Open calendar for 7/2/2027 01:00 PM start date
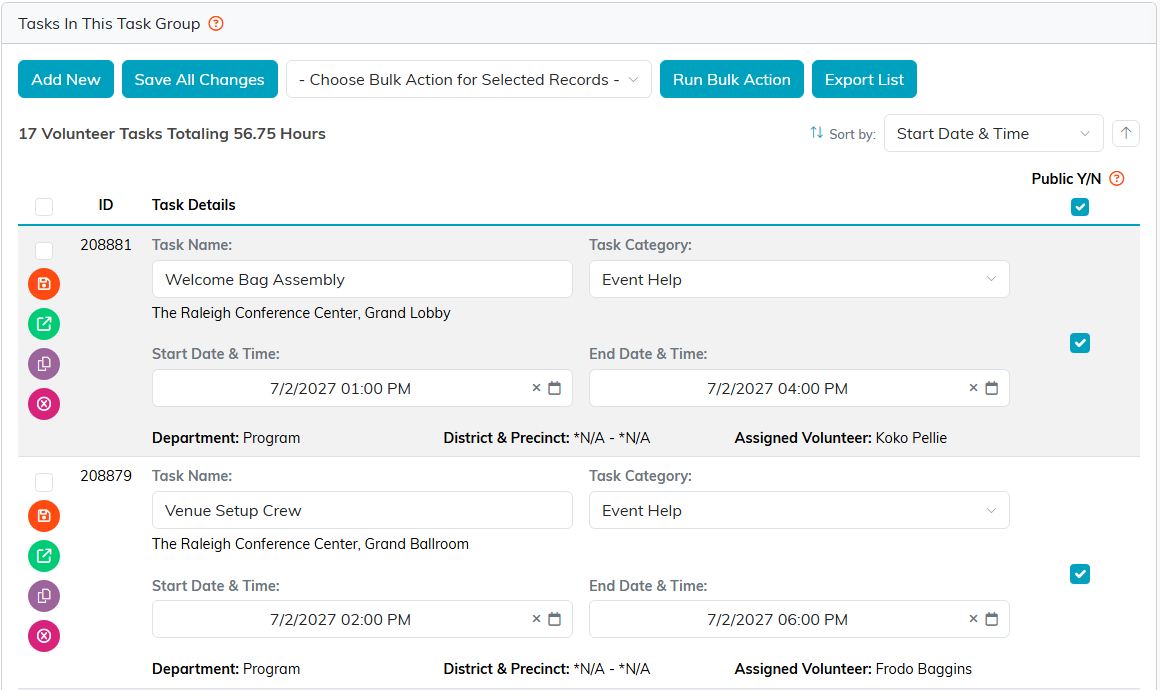The height and width of the screenshot is (690, 1160). click(x=555, y=388)
